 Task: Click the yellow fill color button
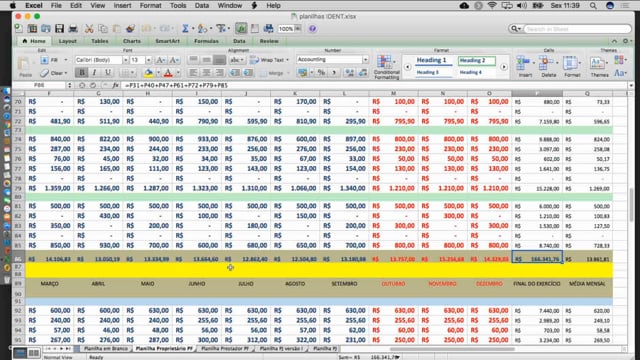[x=149, y=73]
